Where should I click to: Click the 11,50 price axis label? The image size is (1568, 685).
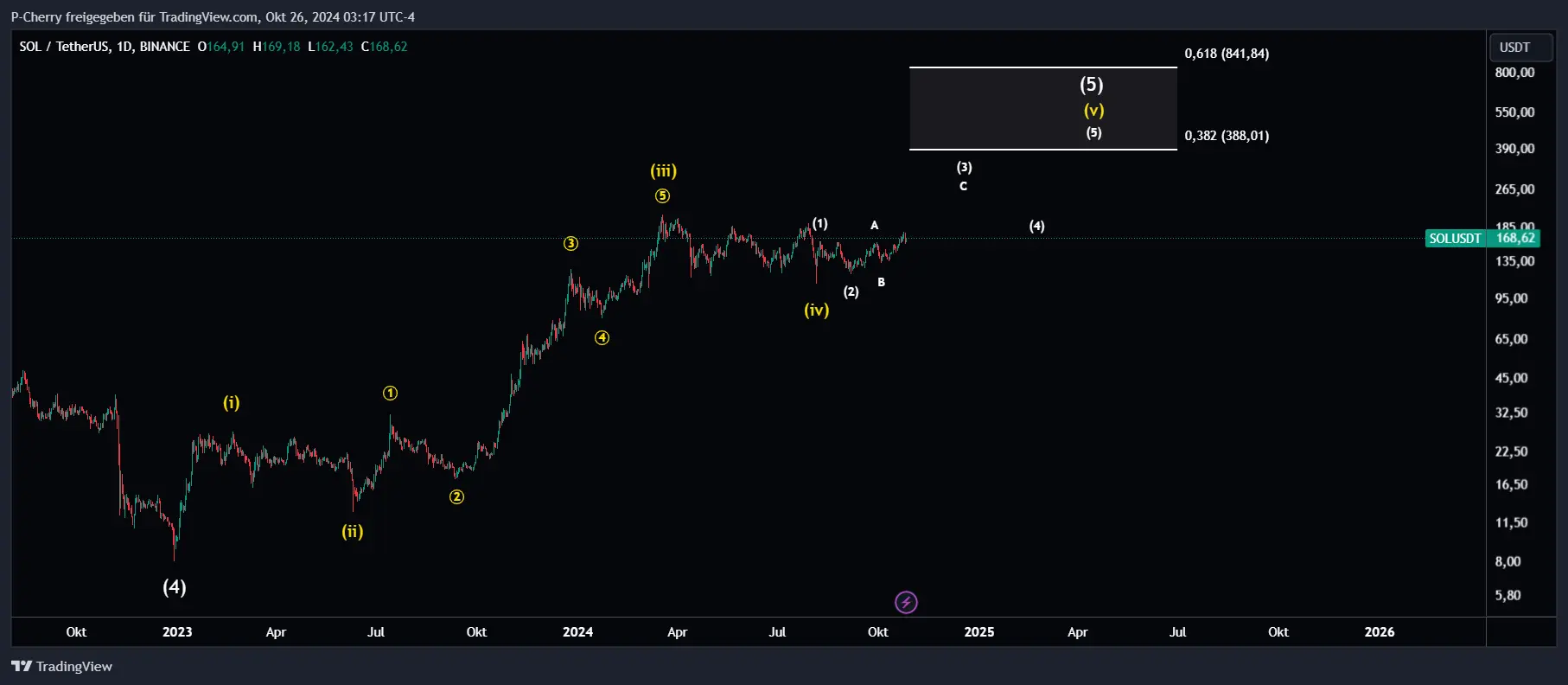click(1512, 522)
